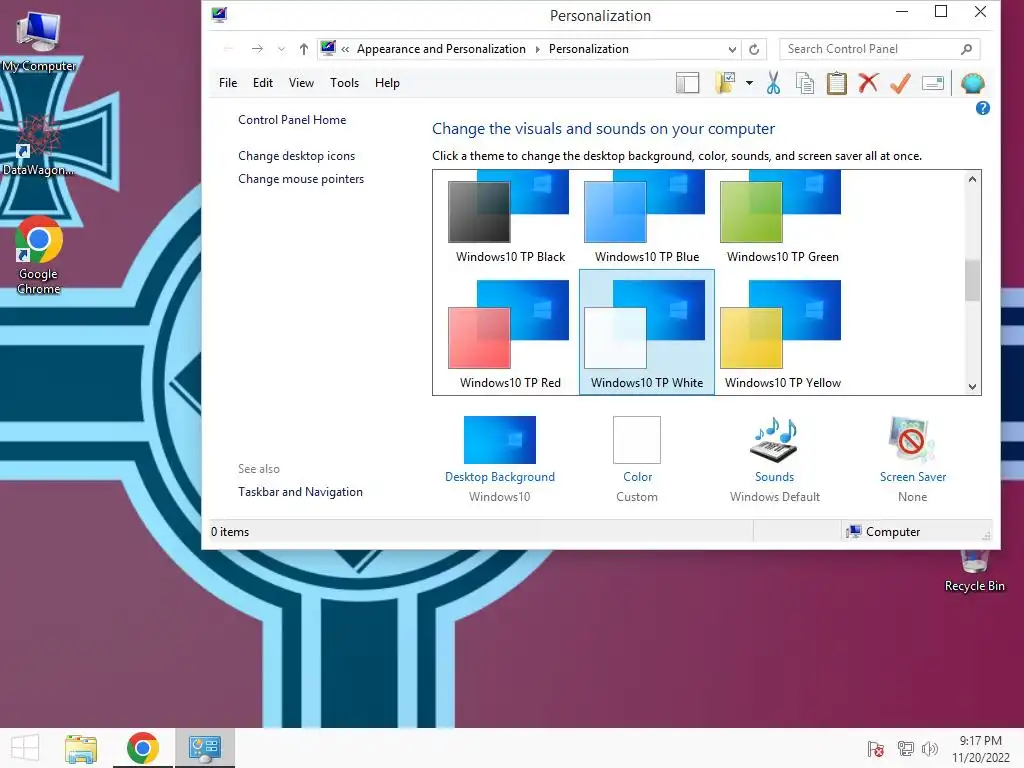Open File Explorer from taskbar
This screenshot has width=1024, height=768.
tap(81, 748)
